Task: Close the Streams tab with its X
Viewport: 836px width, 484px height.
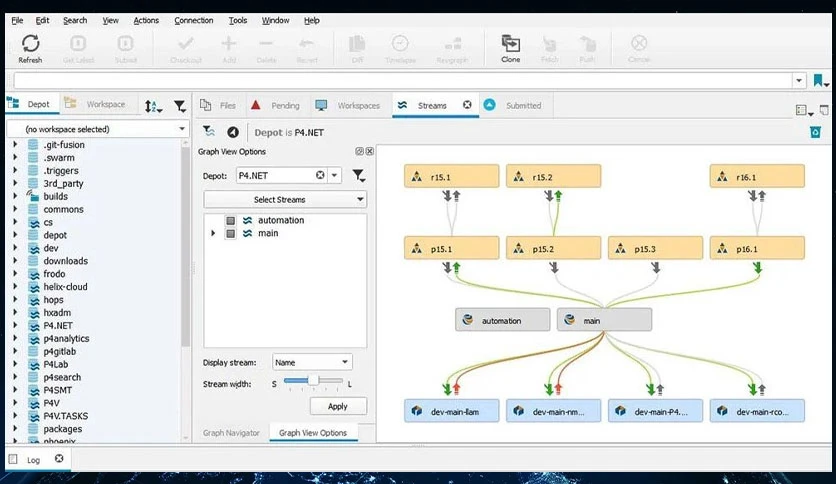Action: (x=467, y=105)
